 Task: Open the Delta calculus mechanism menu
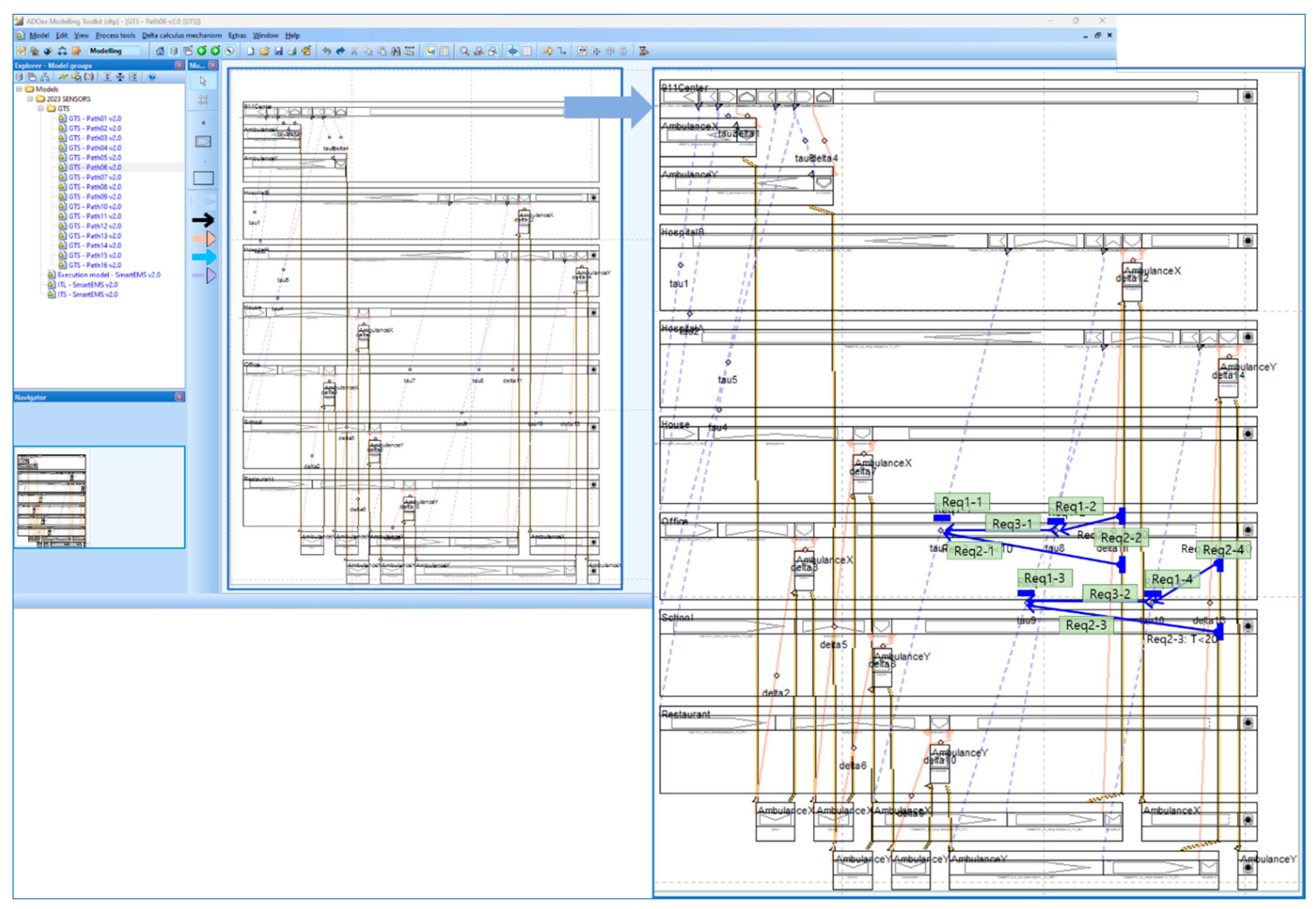pyautogui.click(x=181, y=35)
